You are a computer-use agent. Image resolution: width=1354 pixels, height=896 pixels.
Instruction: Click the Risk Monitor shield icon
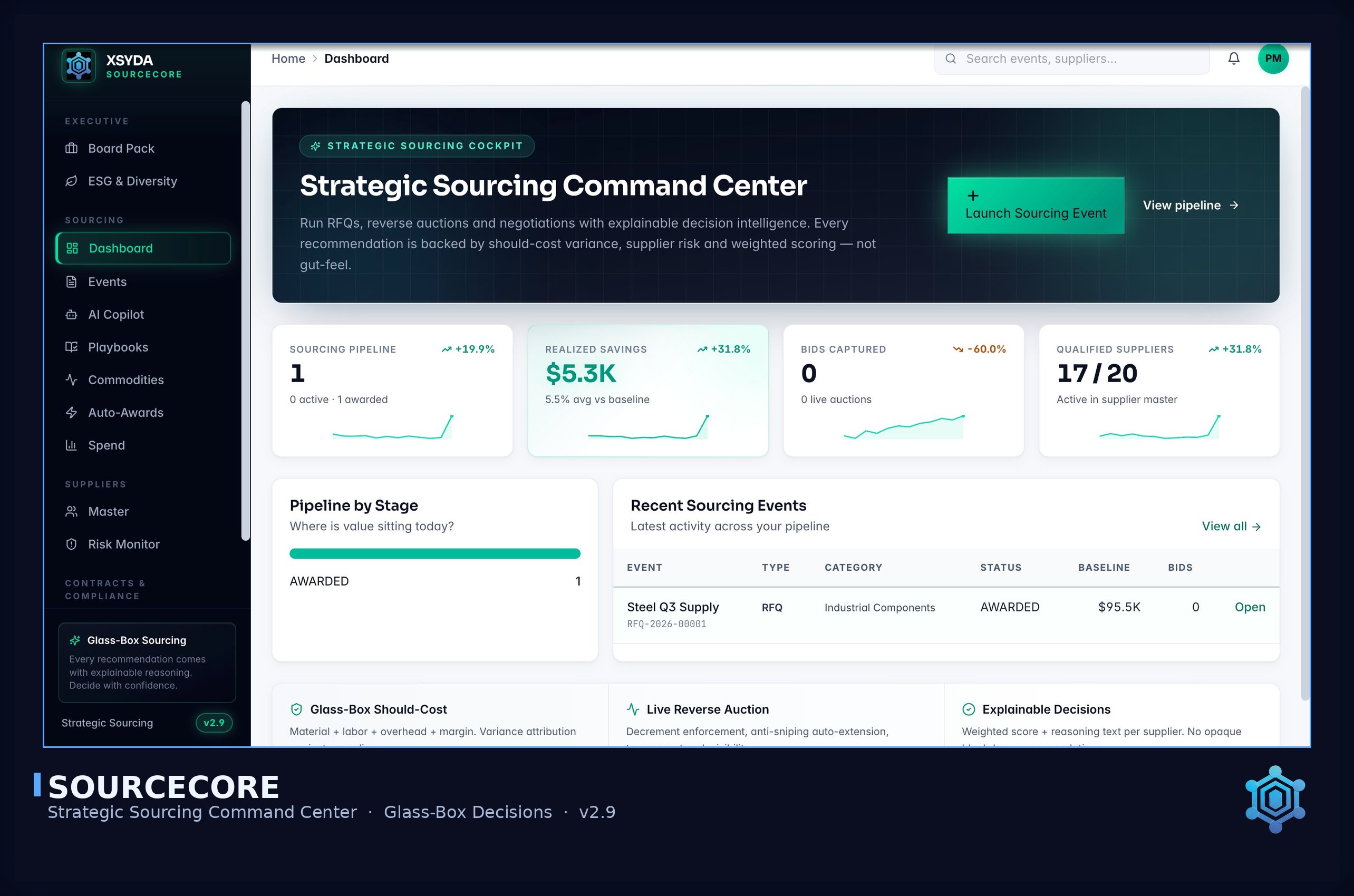point(72,544)
